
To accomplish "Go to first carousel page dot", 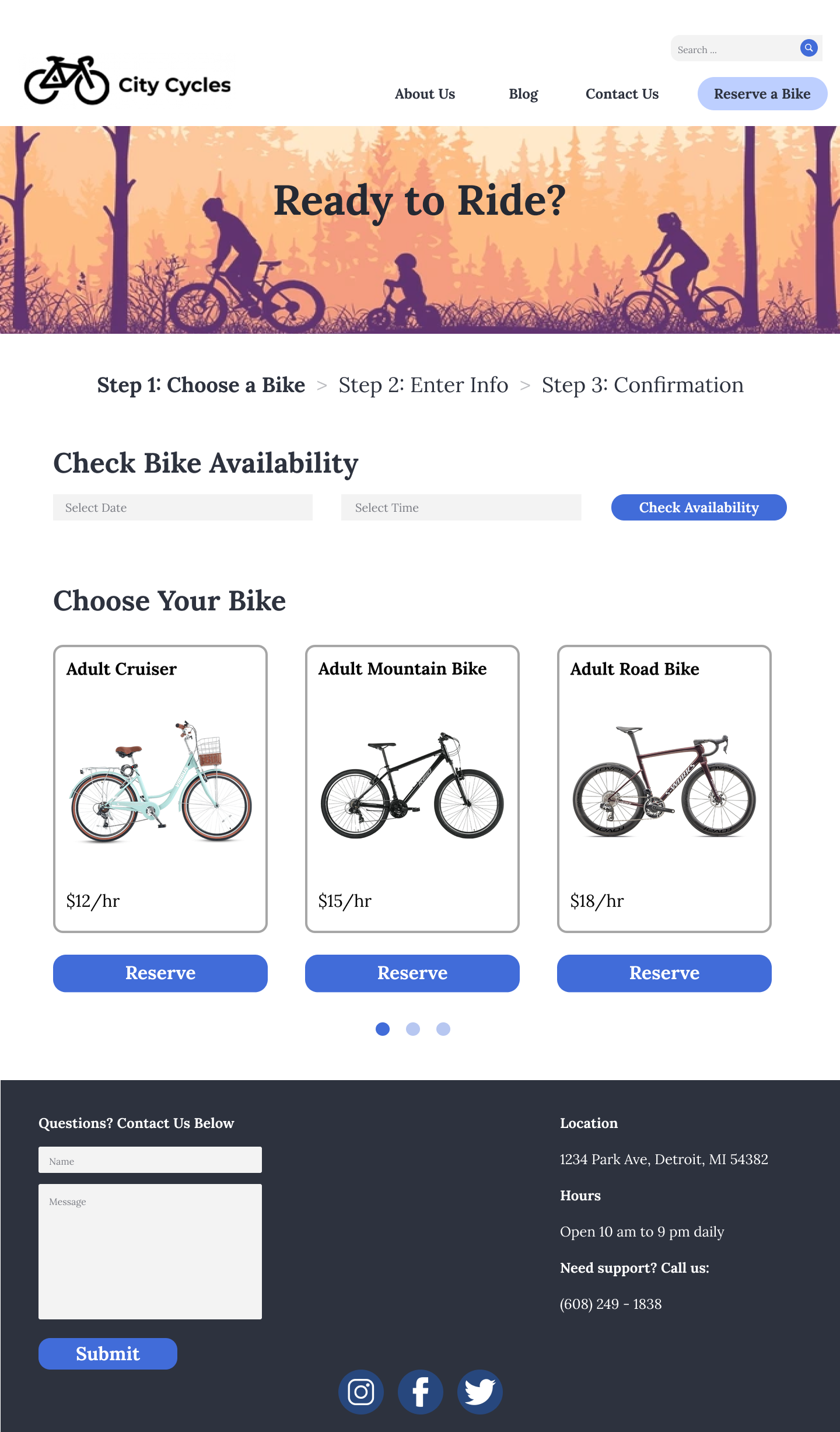I will point(383,1029).
